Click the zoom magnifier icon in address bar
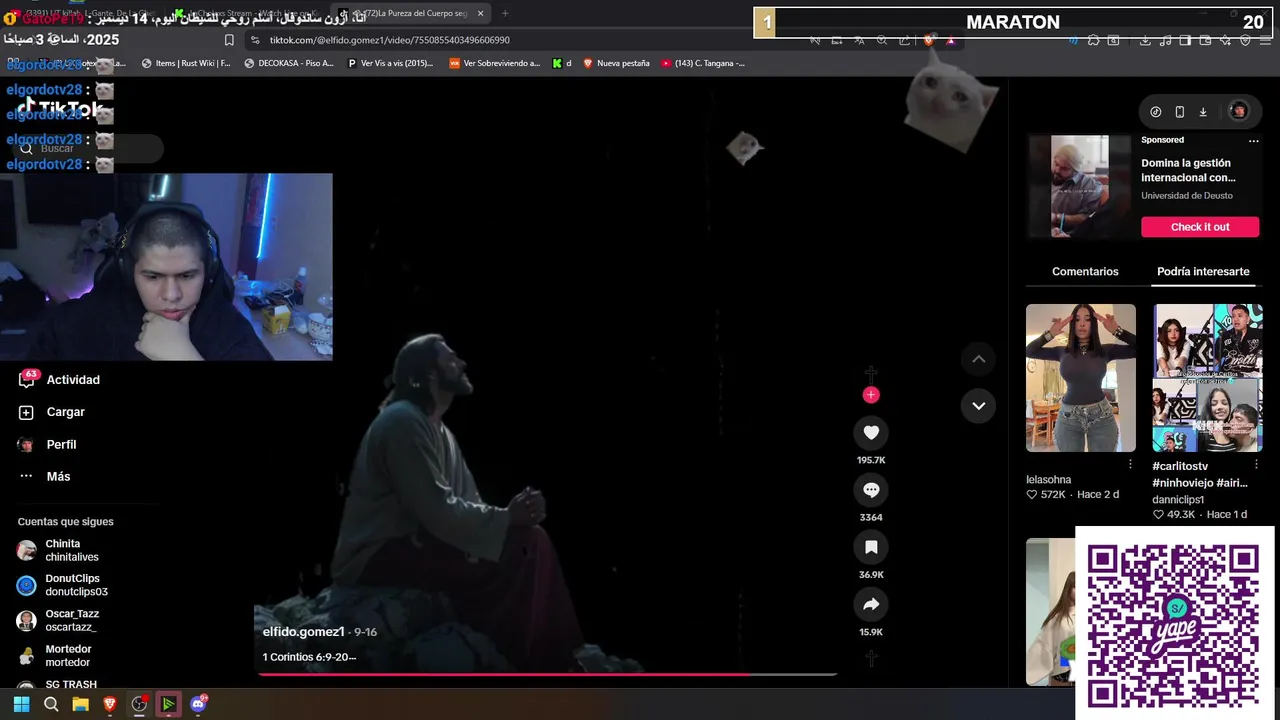The height and width of the screenshot is (720, 1280). click(882, 40)
